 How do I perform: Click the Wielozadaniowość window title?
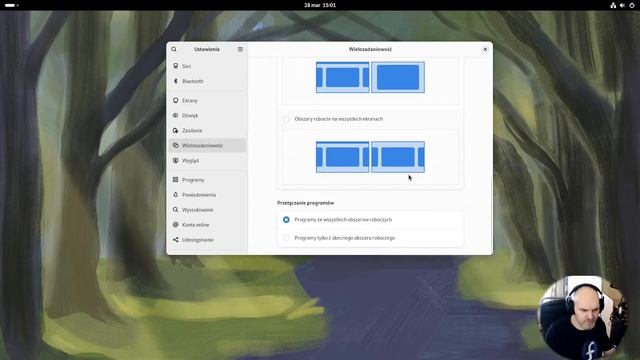point(370,49)
